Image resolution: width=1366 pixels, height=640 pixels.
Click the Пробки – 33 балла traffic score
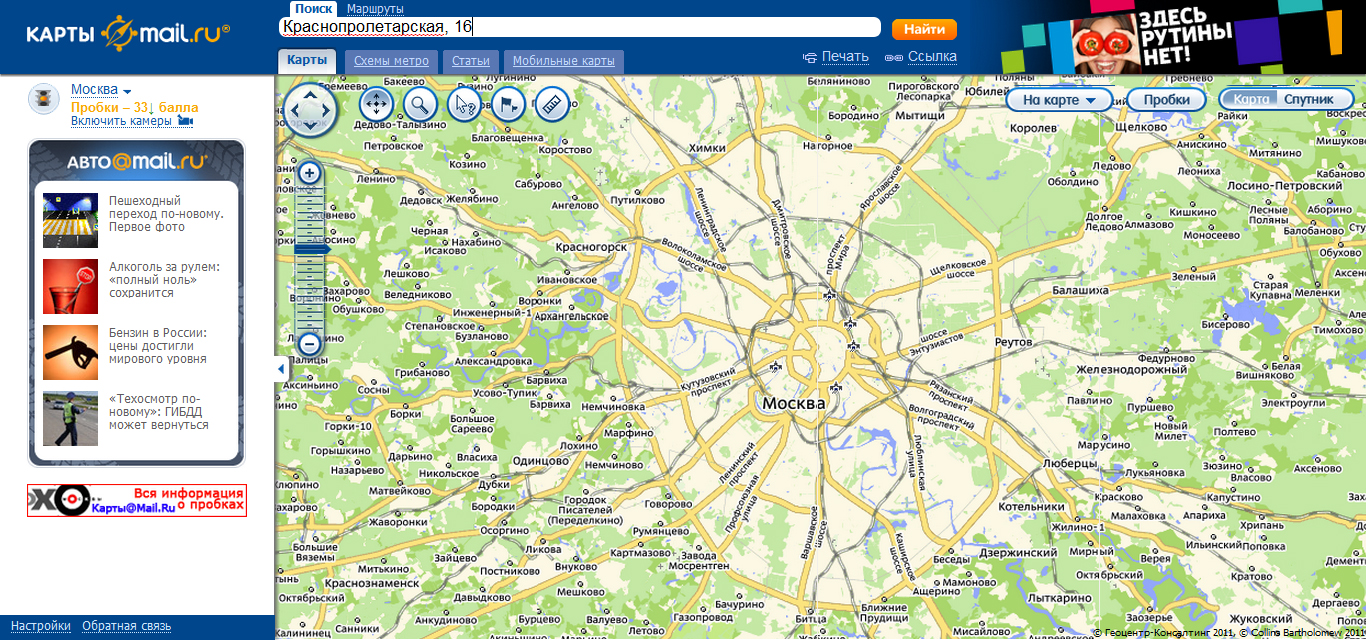coord(135,107)
